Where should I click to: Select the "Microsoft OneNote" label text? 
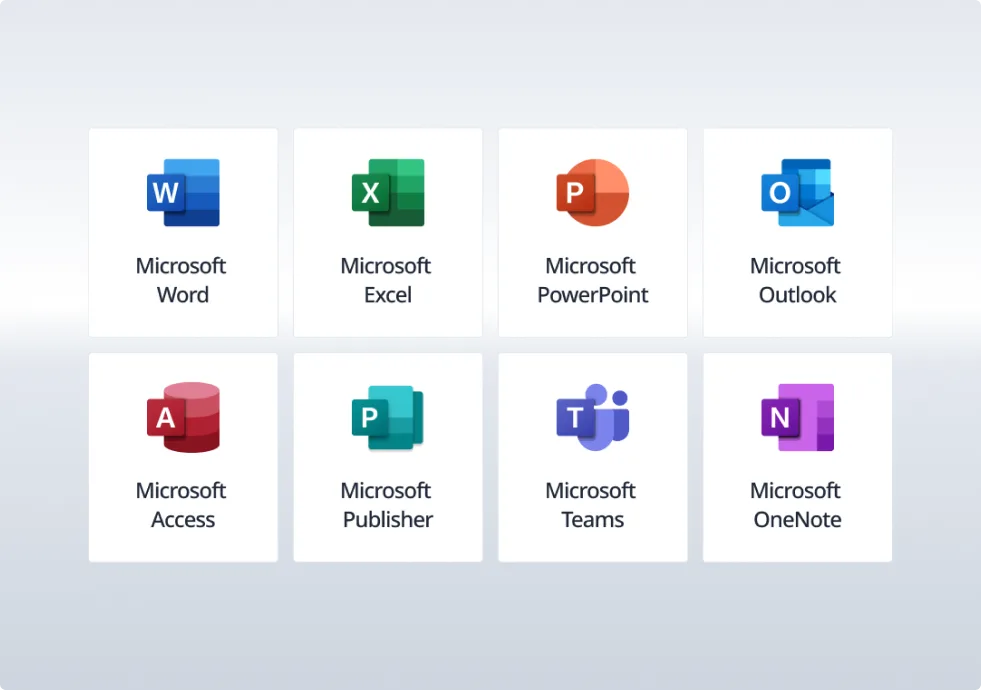pos(796,505)
